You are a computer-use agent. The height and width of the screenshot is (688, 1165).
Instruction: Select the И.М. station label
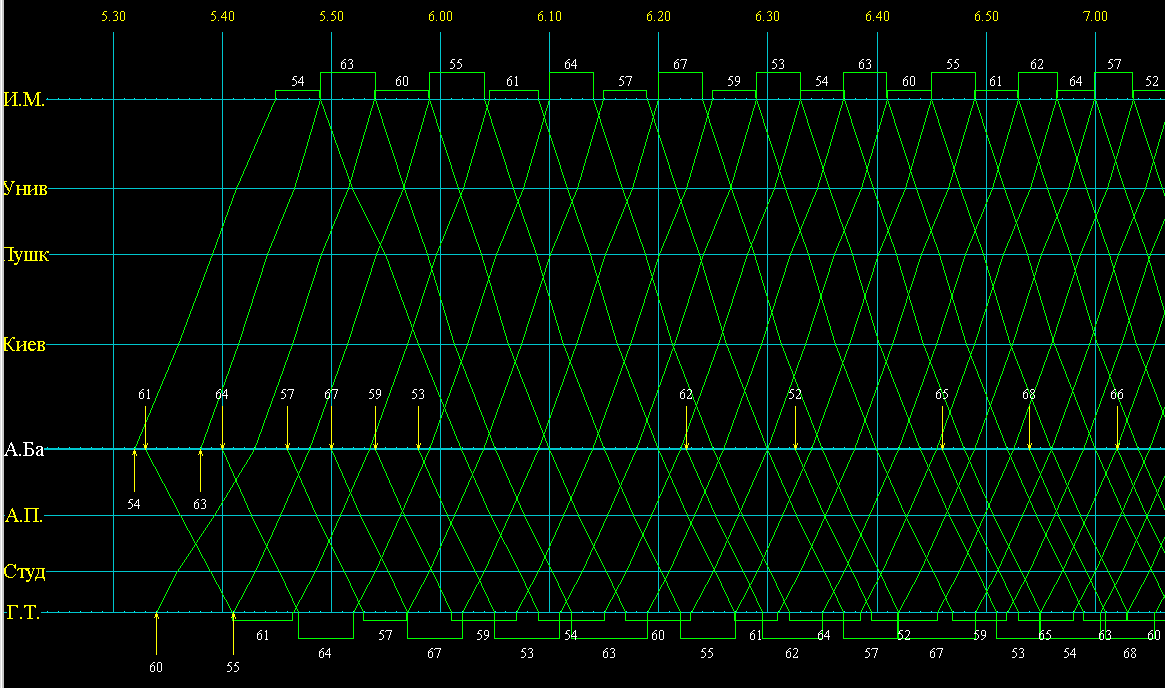pyautogui.click(x=24, y=99)
